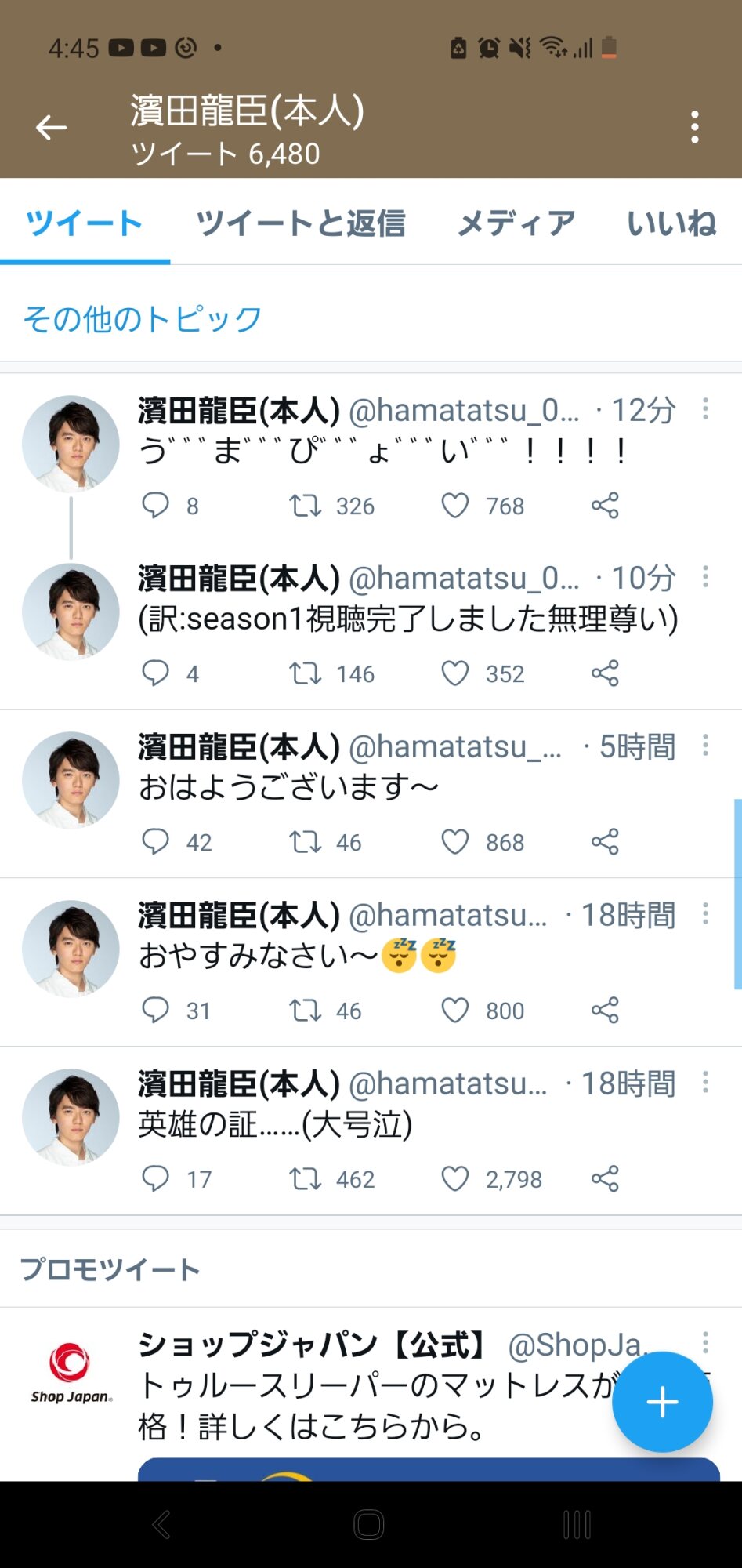This screenshot has height=1568, width=742.
Task: Like the tweet with 768 likes
Action: 455,506
